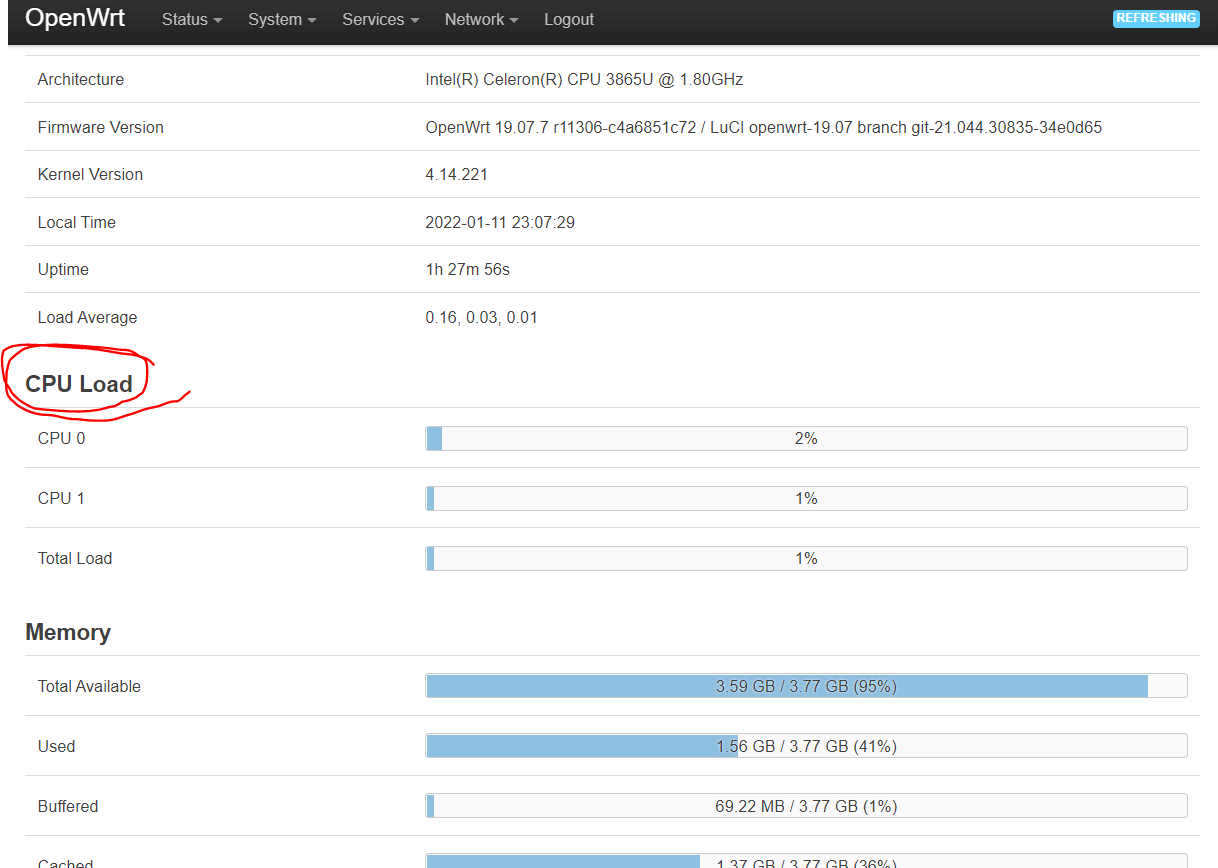Click the Uptime label
The height and width of the screenshot is (868, 1218).
(63, 269)
